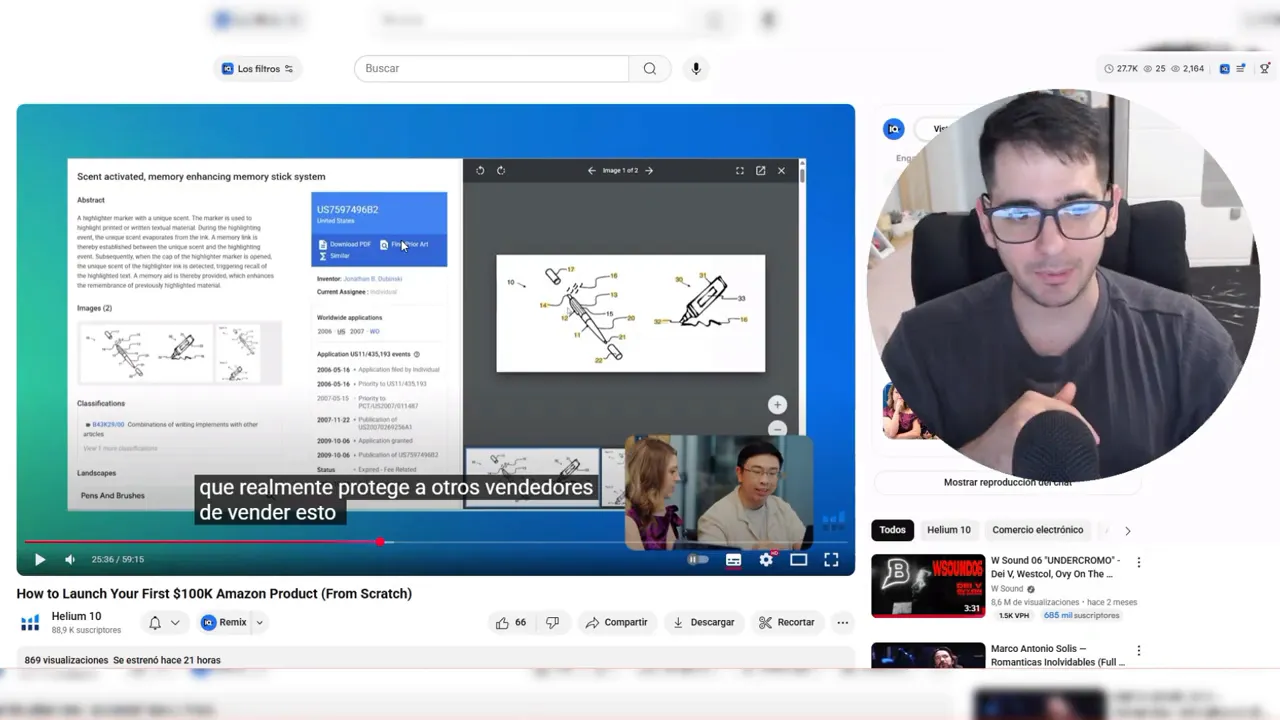Click the blue IQ icon above the chat panel
The height and width of the screenshot is (720, 1280).
tap(894, 129)
